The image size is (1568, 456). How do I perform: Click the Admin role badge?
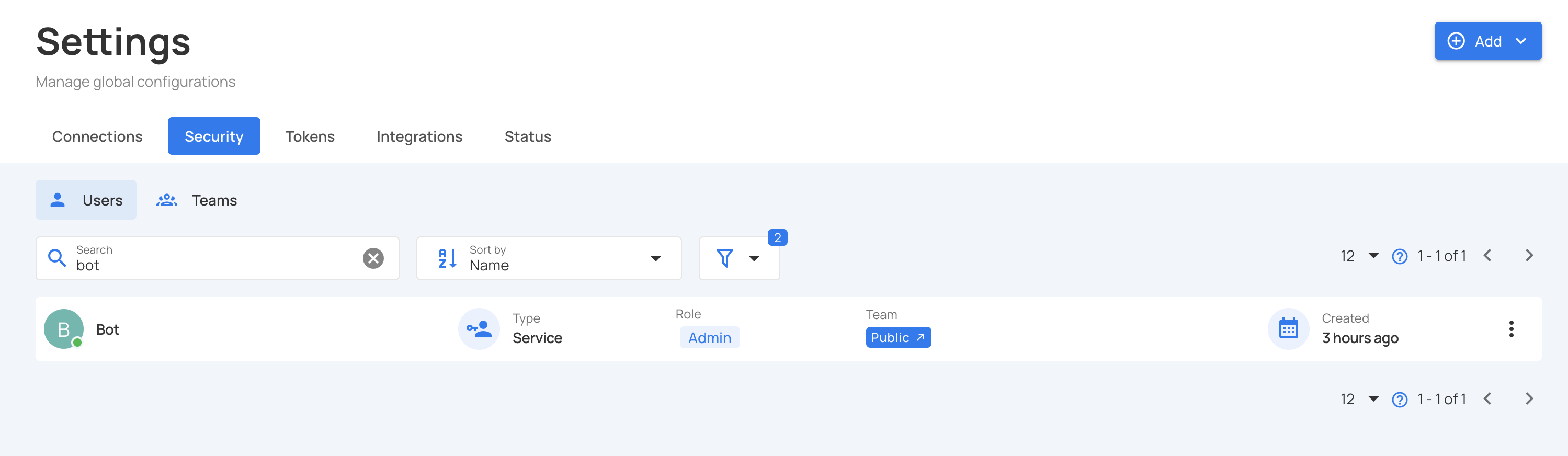(x=710, y=337)
